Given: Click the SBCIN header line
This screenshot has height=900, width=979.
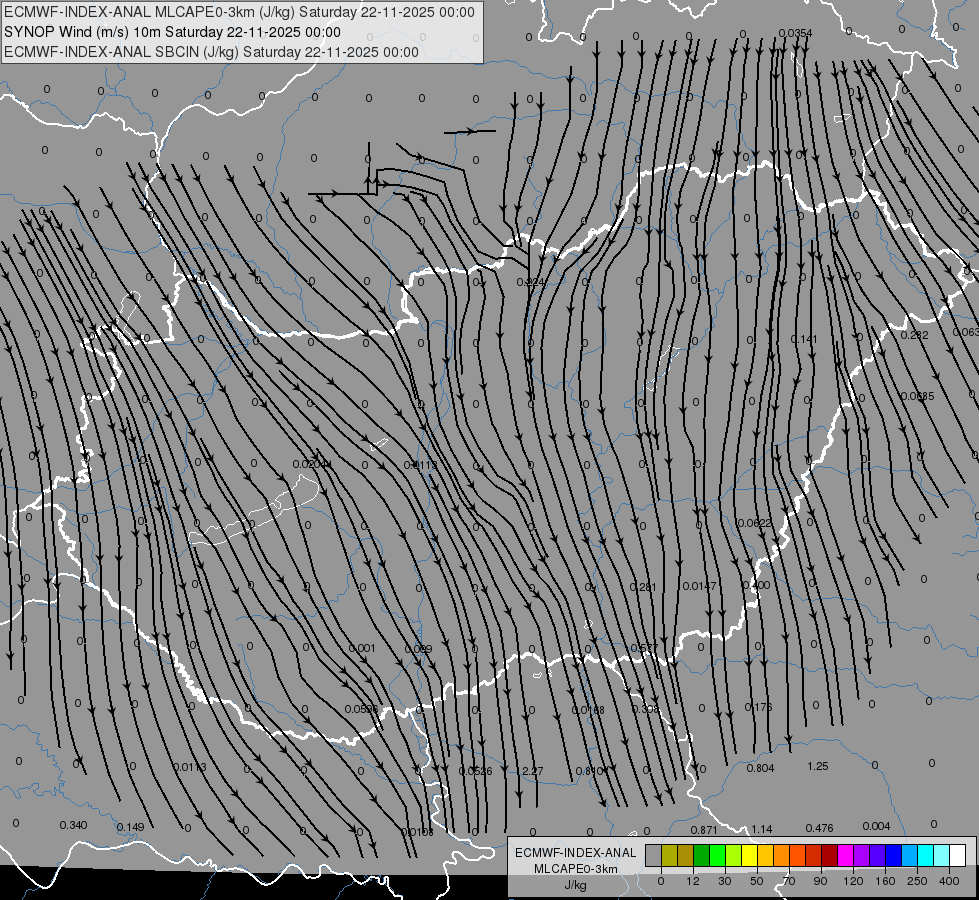Looking at the screenshot, I should (211, 52).
